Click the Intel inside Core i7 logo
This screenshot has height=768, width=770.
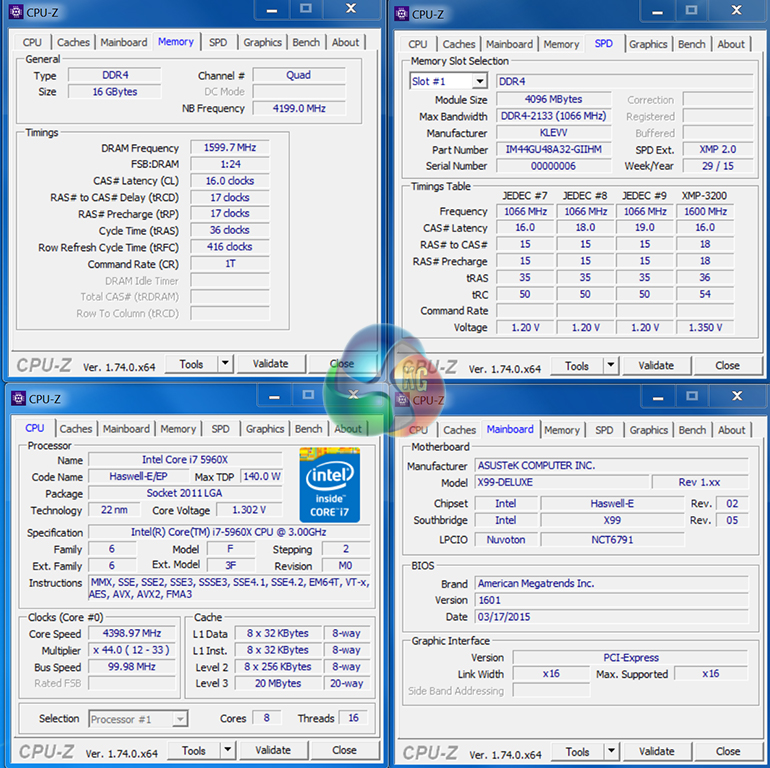[330, 485]
